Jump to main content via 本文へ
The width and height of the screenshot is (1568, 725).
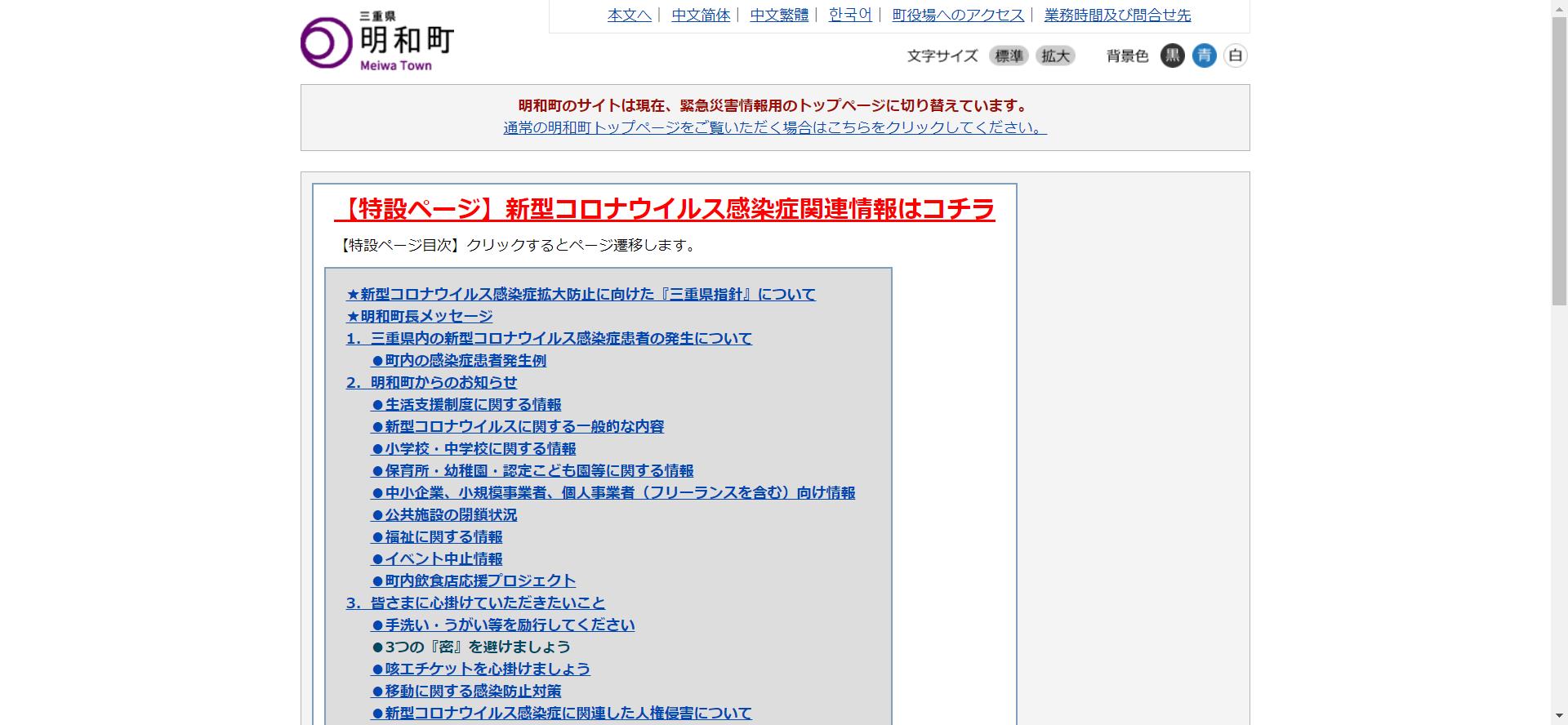coord(629,15)
